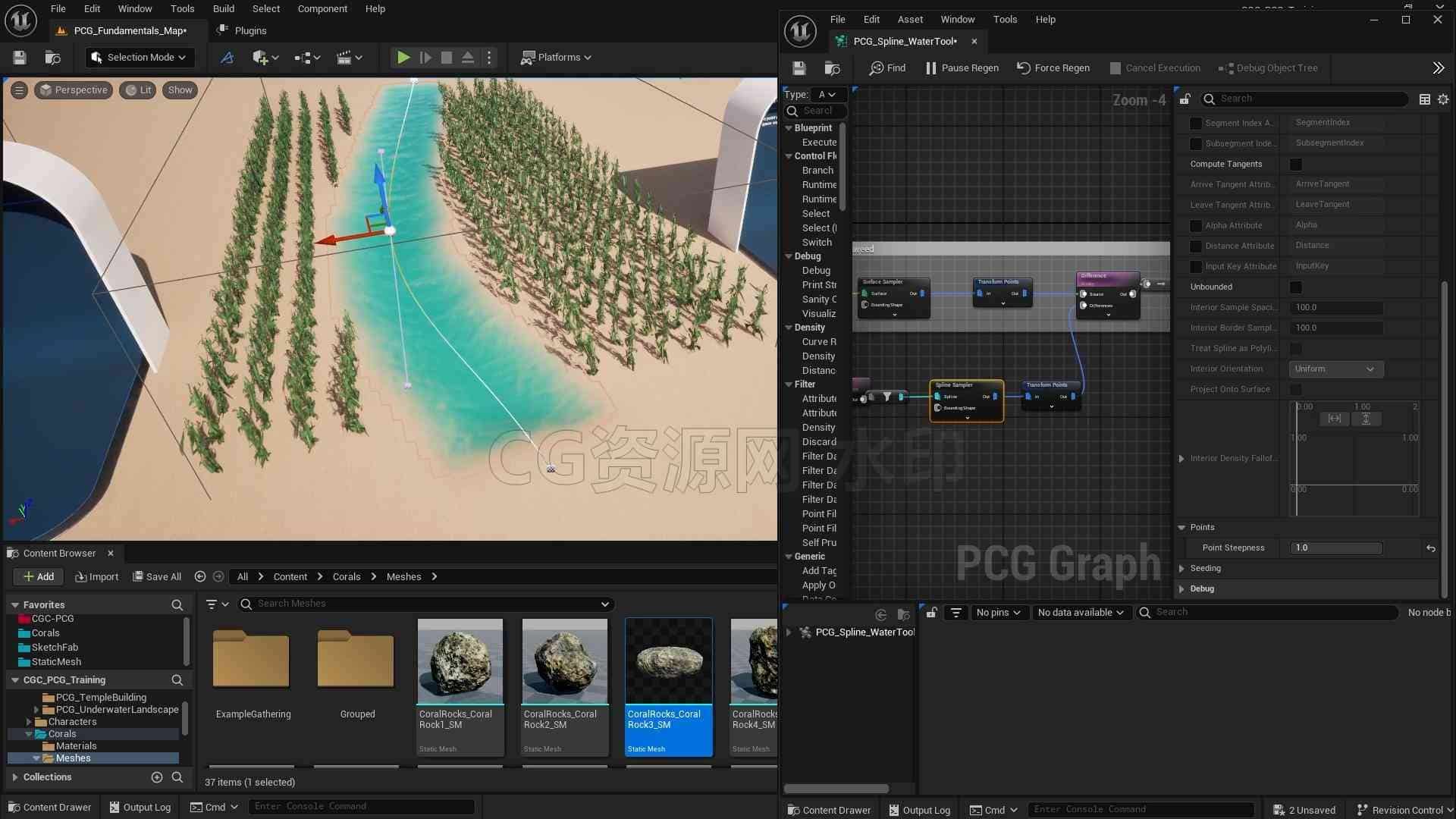1456x819 pixels.
Task: Expand the Debug section in details panel
Action: (1181, 589)
